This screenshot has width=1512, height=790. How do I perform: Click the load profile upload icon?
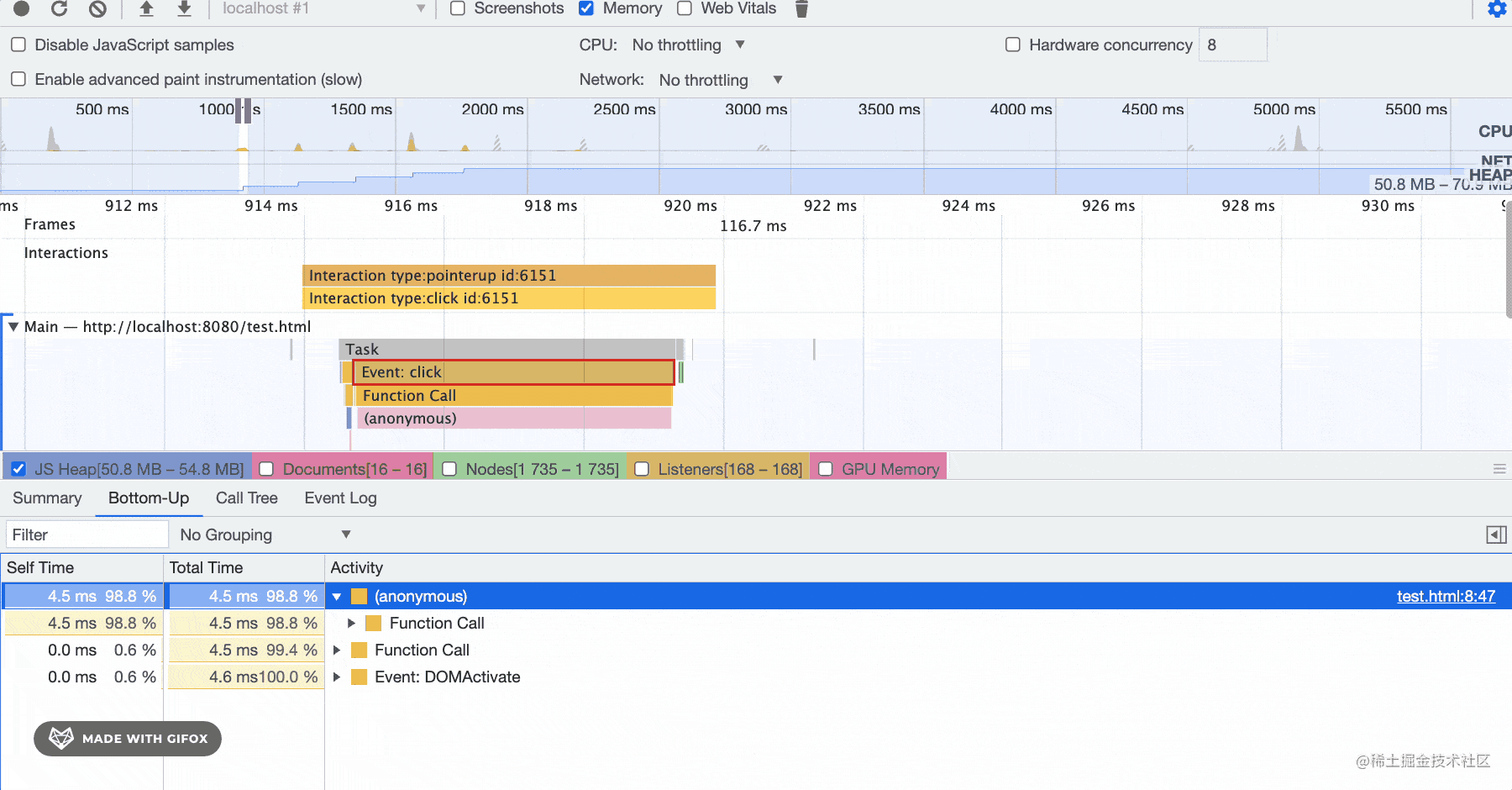click(x=146, y=8)
